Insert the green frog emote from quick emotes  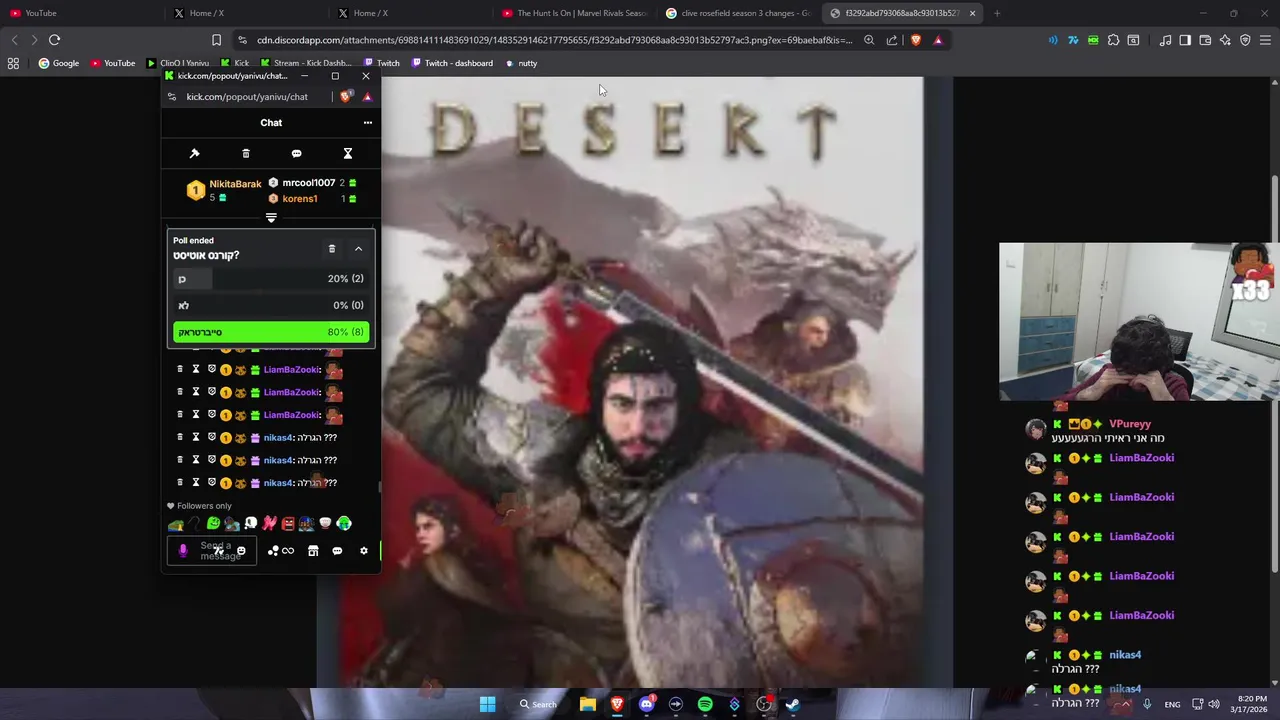pos(213,523)
